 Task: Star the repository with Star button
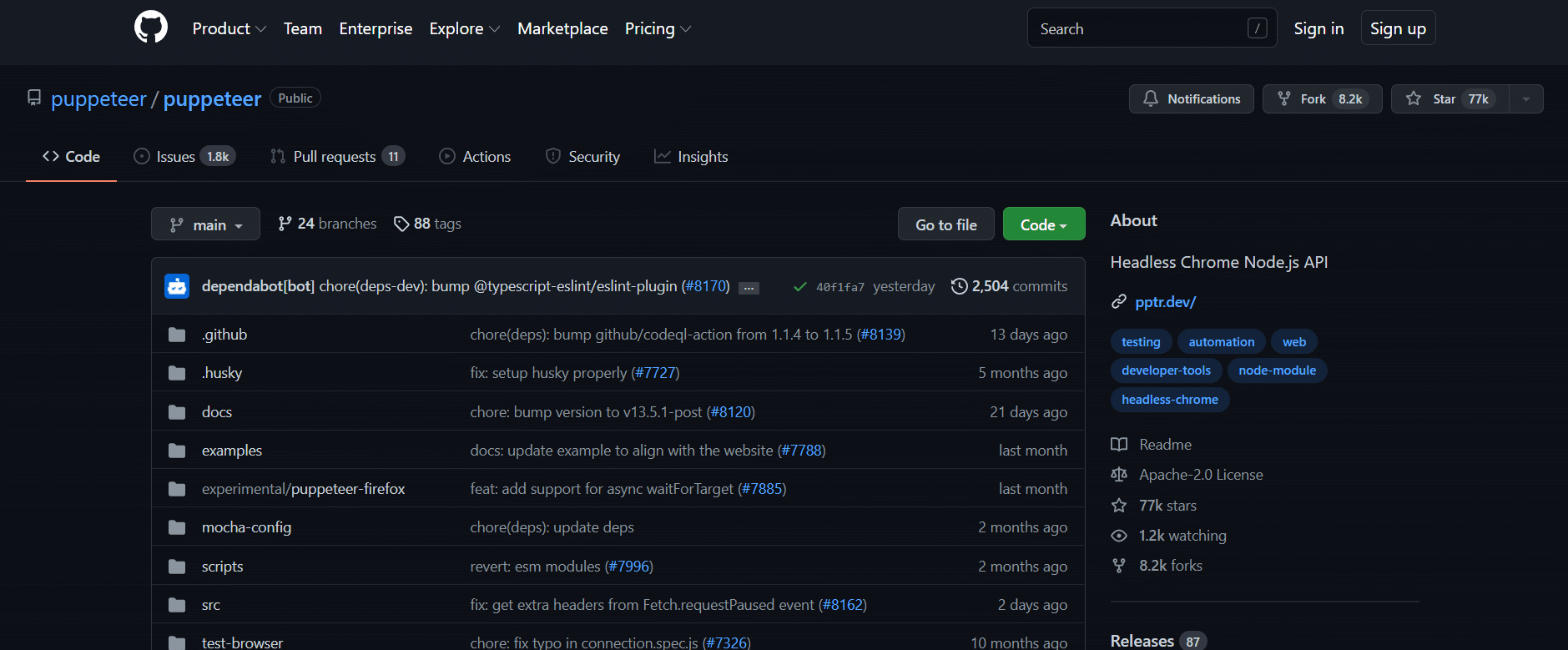click(x=1450, y=98)
